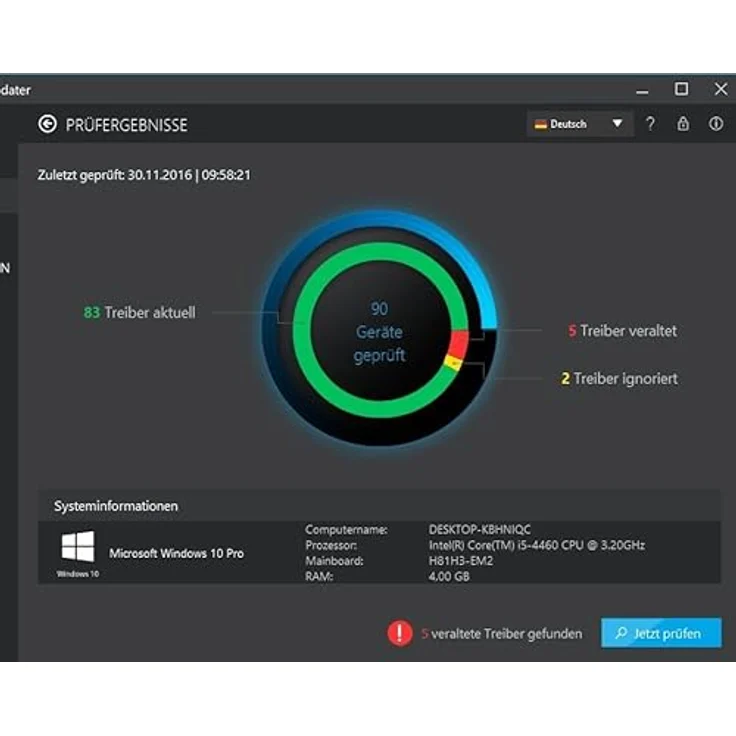Click '2 Treiber ignoriert' label
The height and width of the screenshot is (736, 736).
619,378
